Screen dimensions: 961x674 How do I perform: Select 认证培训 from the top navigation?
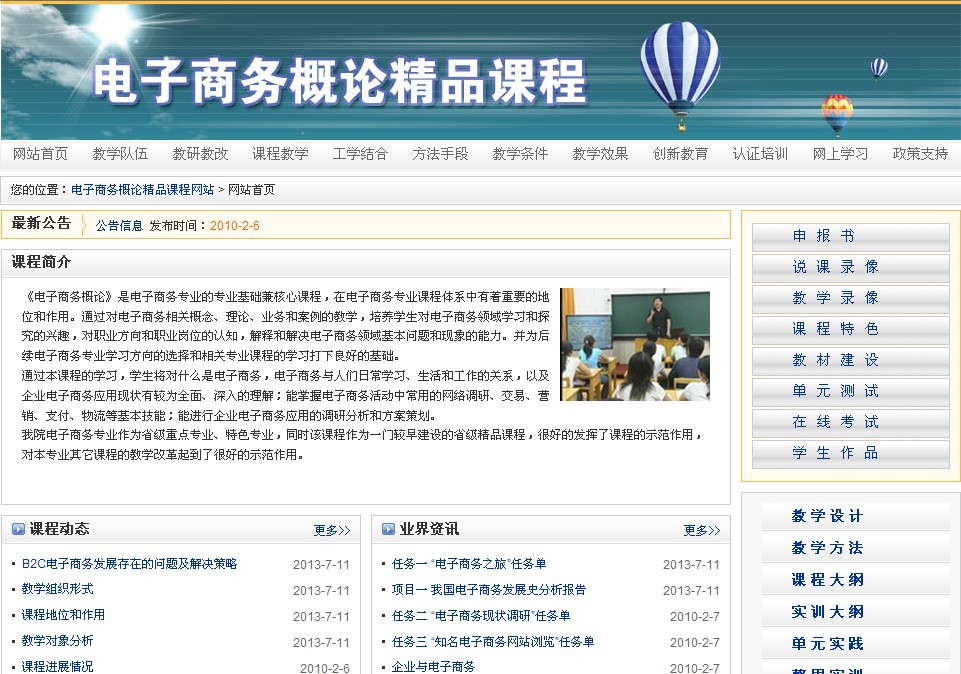[x=760, y=154]
